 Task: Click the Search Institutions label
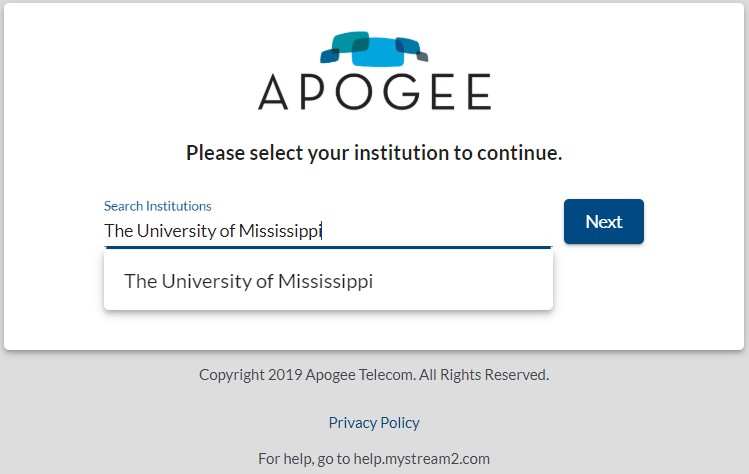pos(158,206)
